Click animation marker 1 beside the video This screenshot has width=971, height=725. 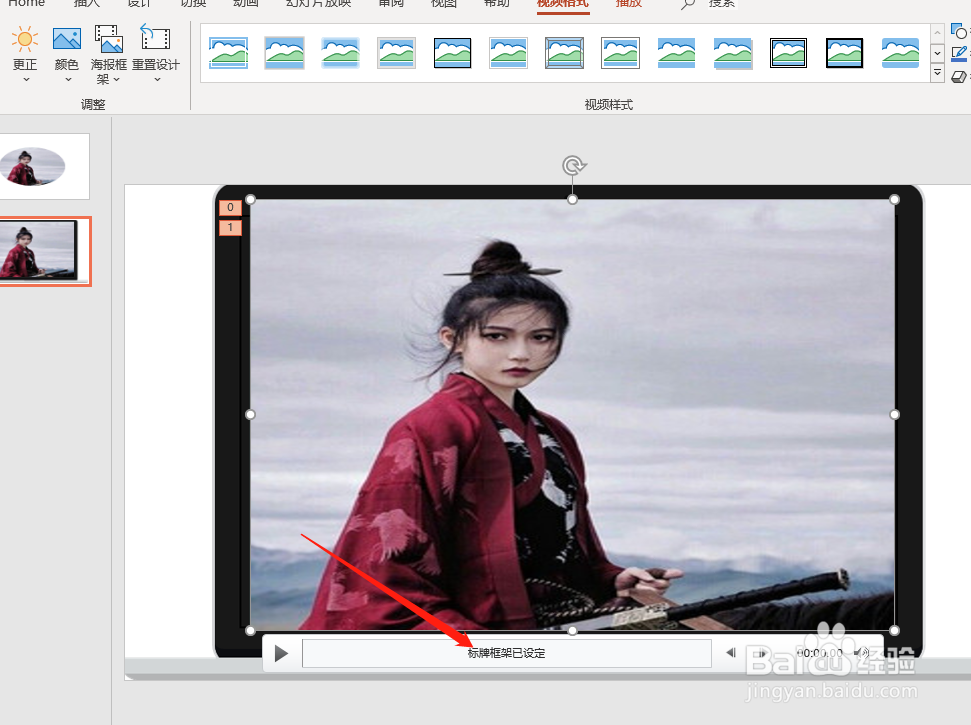[230, 228]
